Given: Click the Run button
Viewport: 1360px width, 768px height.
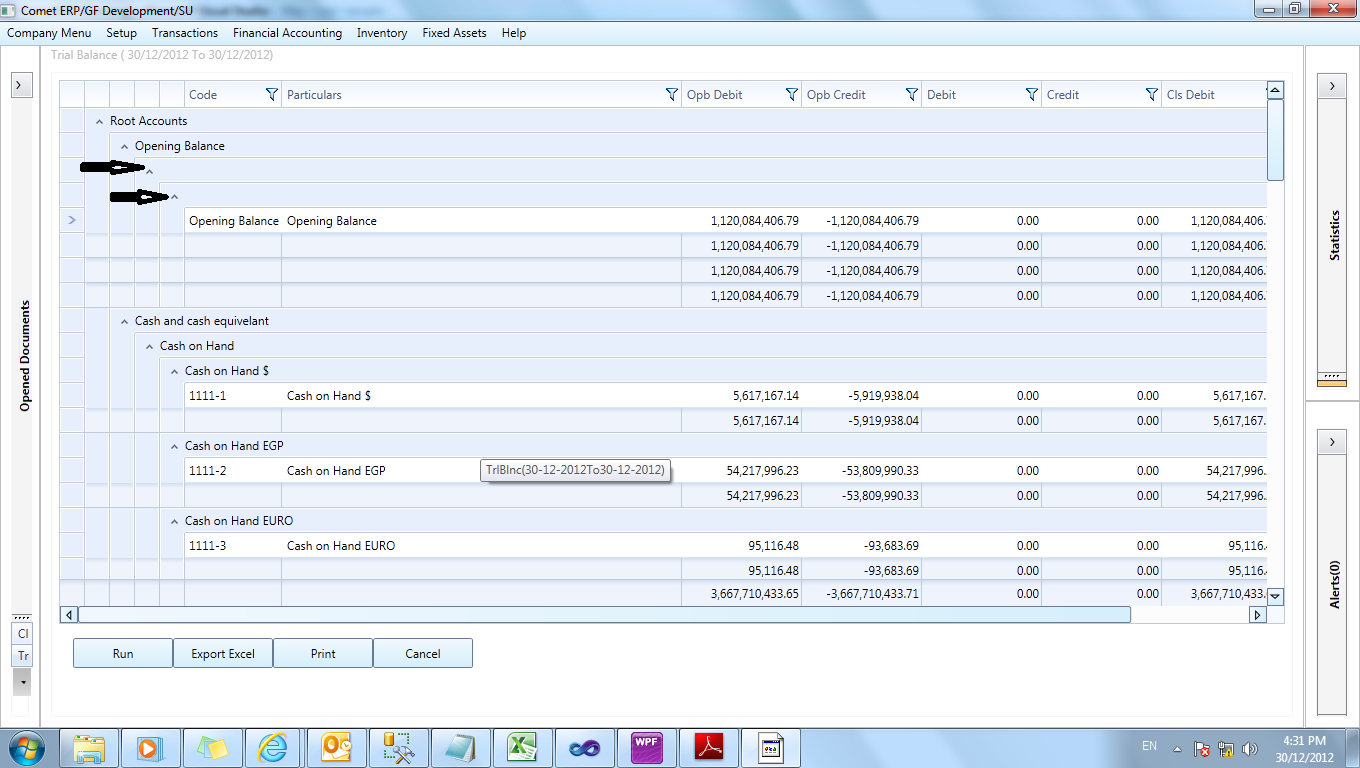Looking at the screenshot, I should tap(123, 653).
